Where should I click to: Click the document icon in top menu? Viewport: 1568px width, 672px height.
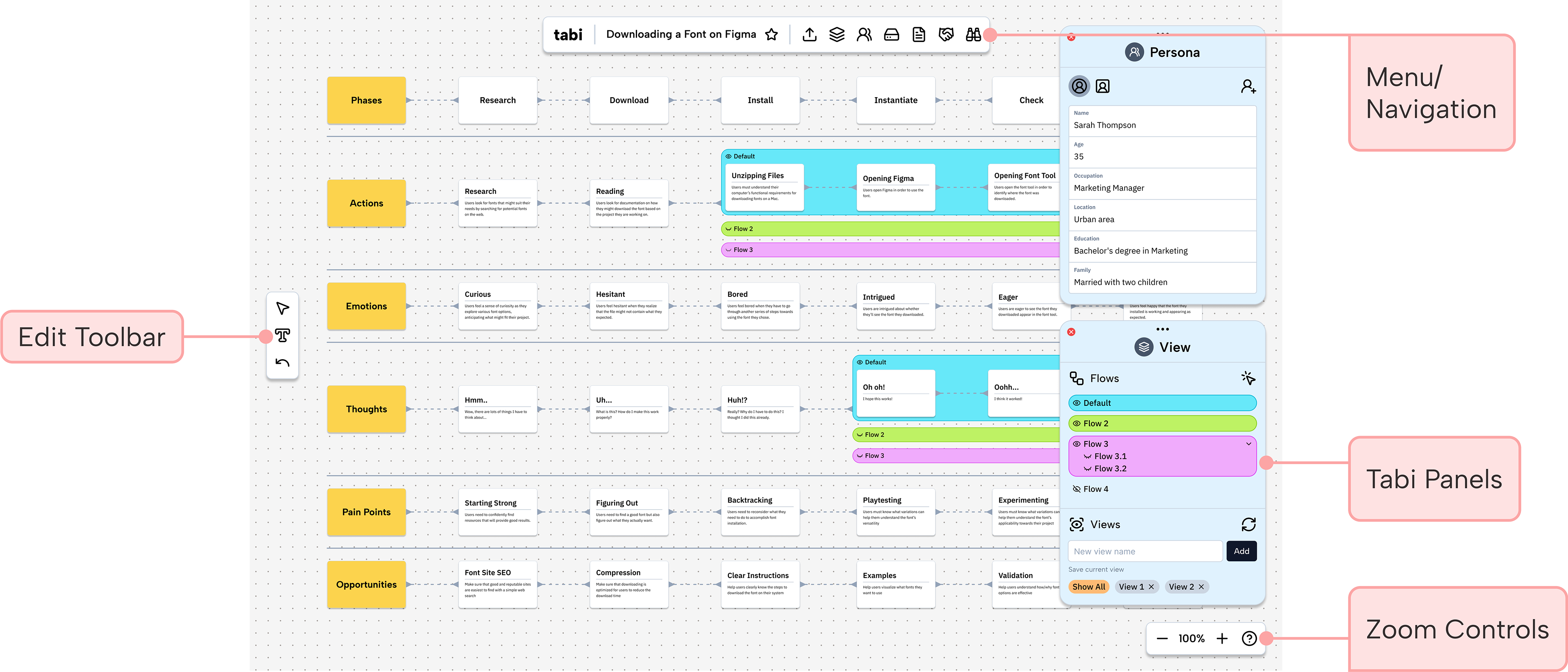(x=918, y=35)
